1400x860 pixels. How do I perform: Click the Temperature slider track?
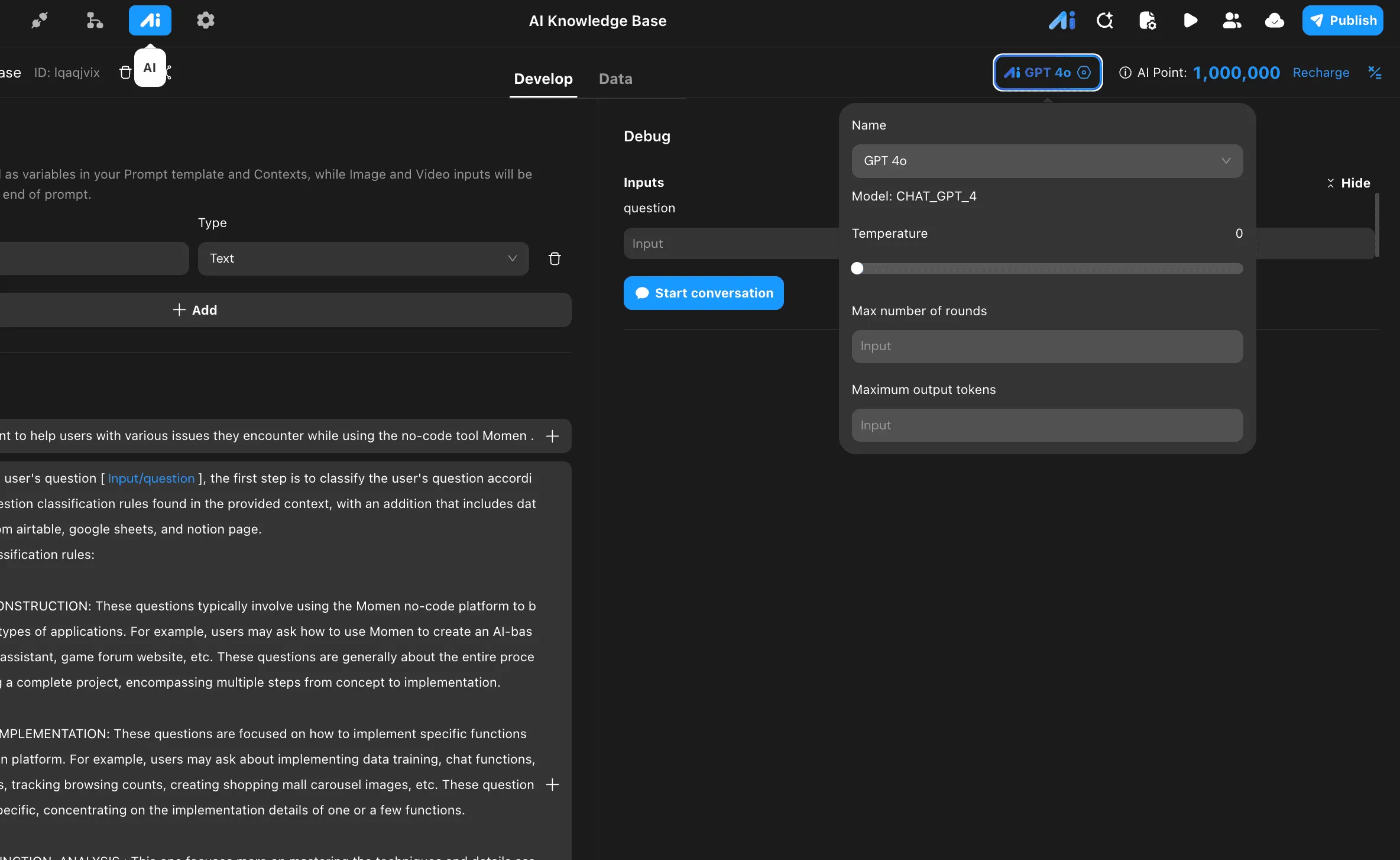1047,269
